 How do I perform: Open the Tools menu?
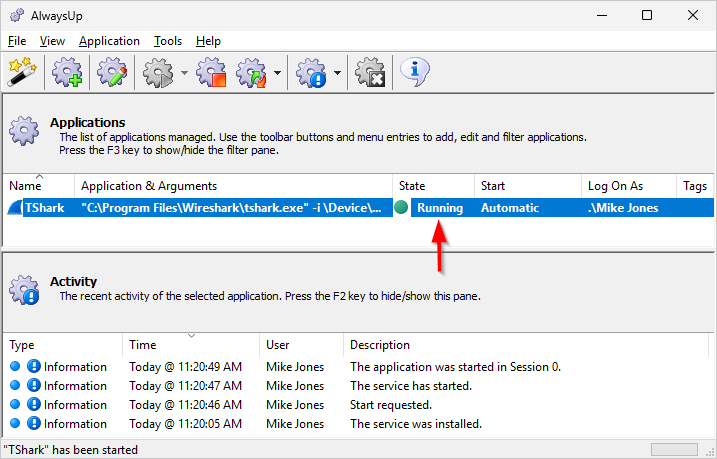[x=168, y=41]
